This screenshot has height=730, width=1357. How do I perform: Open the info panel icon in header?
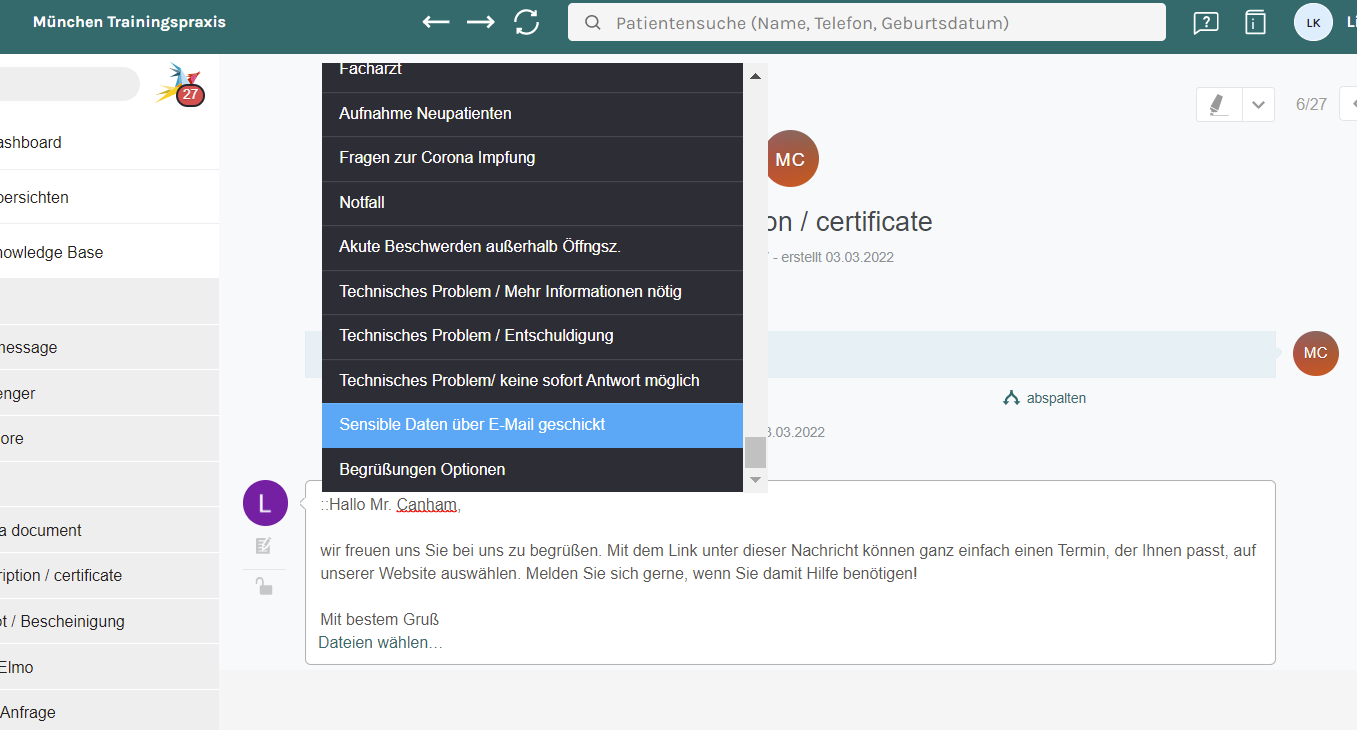(1255, 22)
